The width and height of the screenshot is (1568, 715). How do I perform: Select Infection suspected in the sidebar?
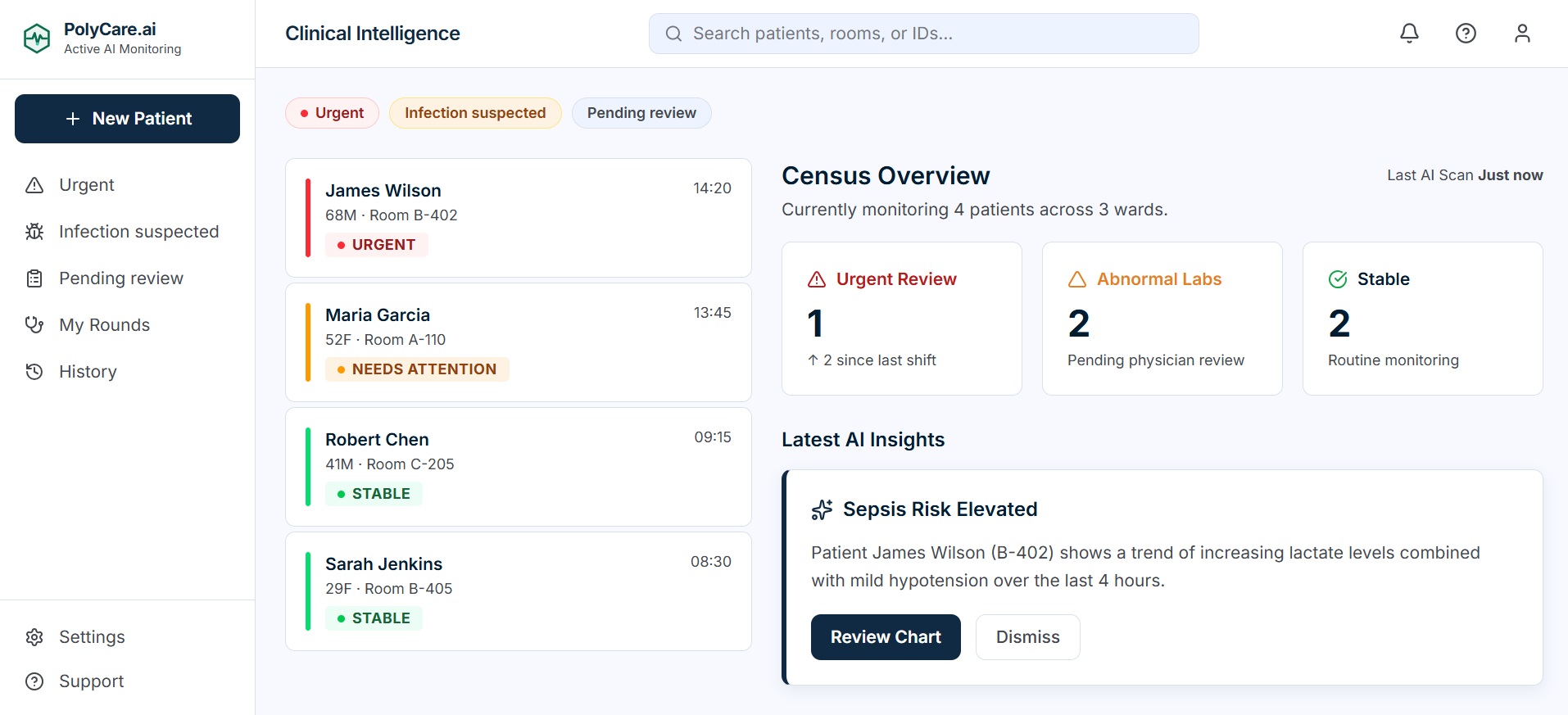pyautogui.click(x=138, y=232)
